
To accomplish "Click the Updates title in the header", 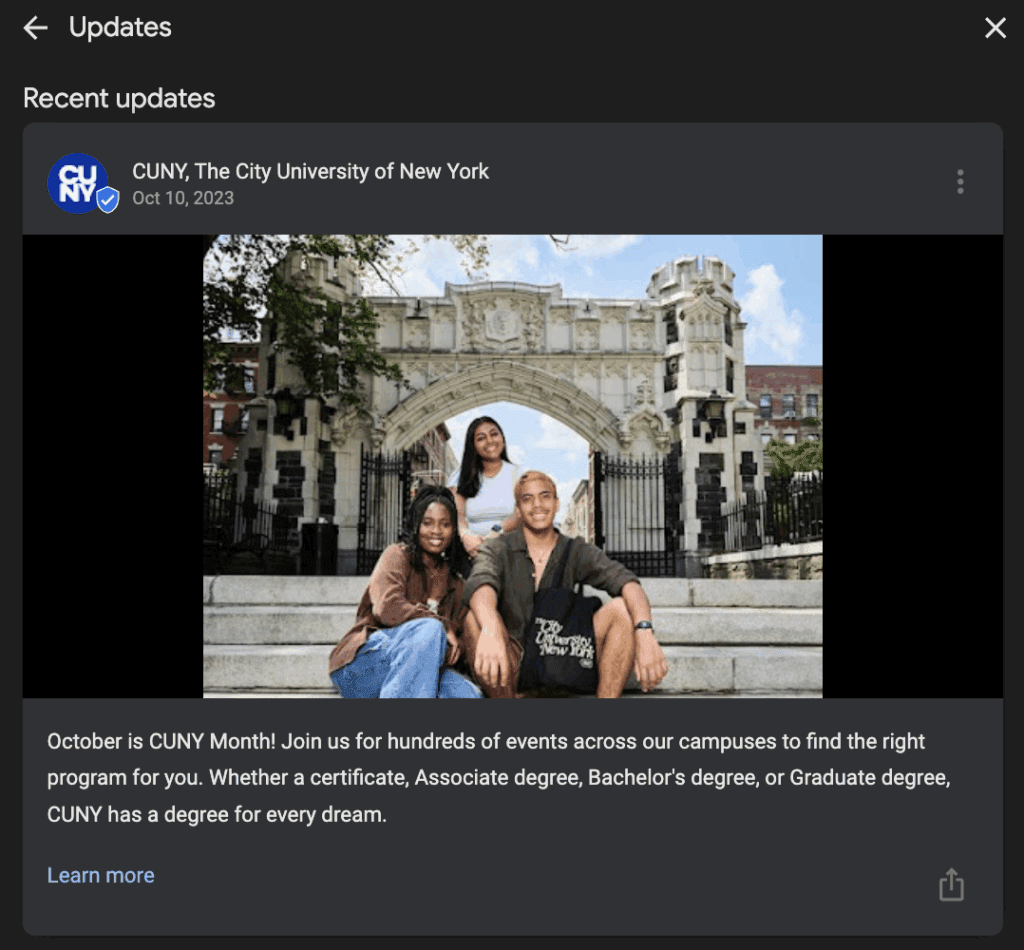I will [119, 27].
